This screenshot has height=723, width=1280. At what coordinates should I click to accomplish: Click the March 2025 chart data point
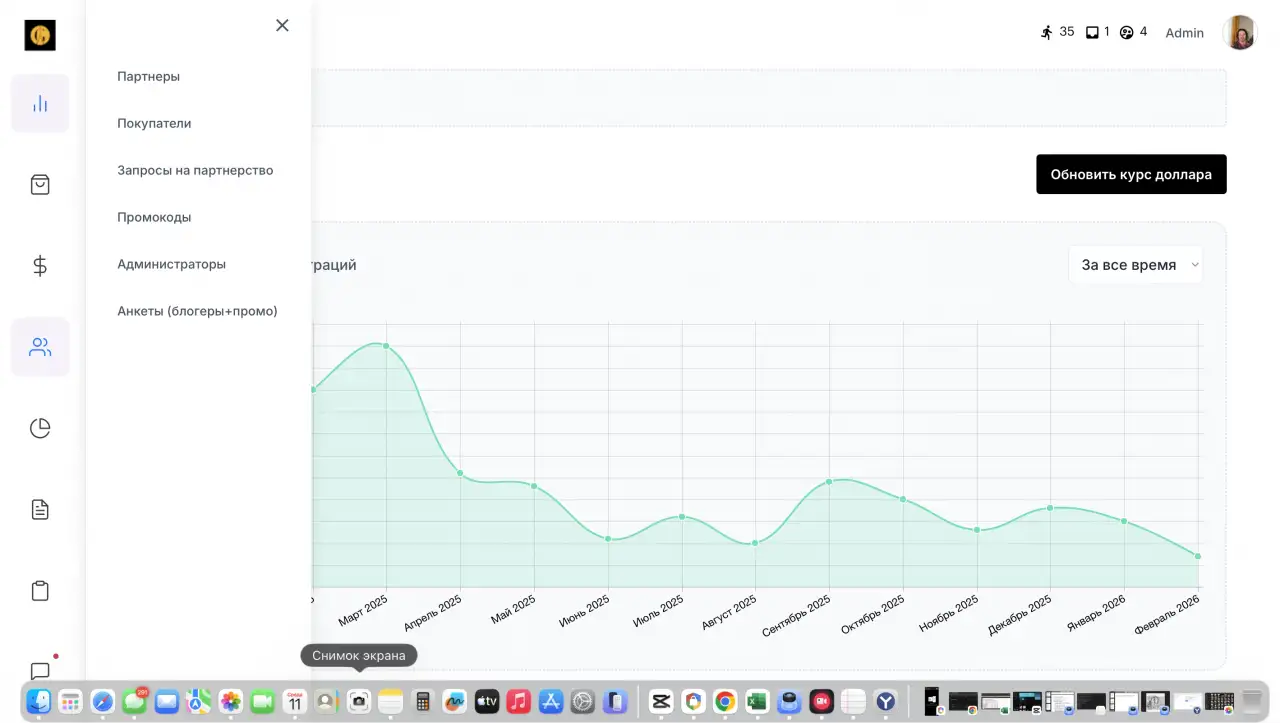coord(386,346)
